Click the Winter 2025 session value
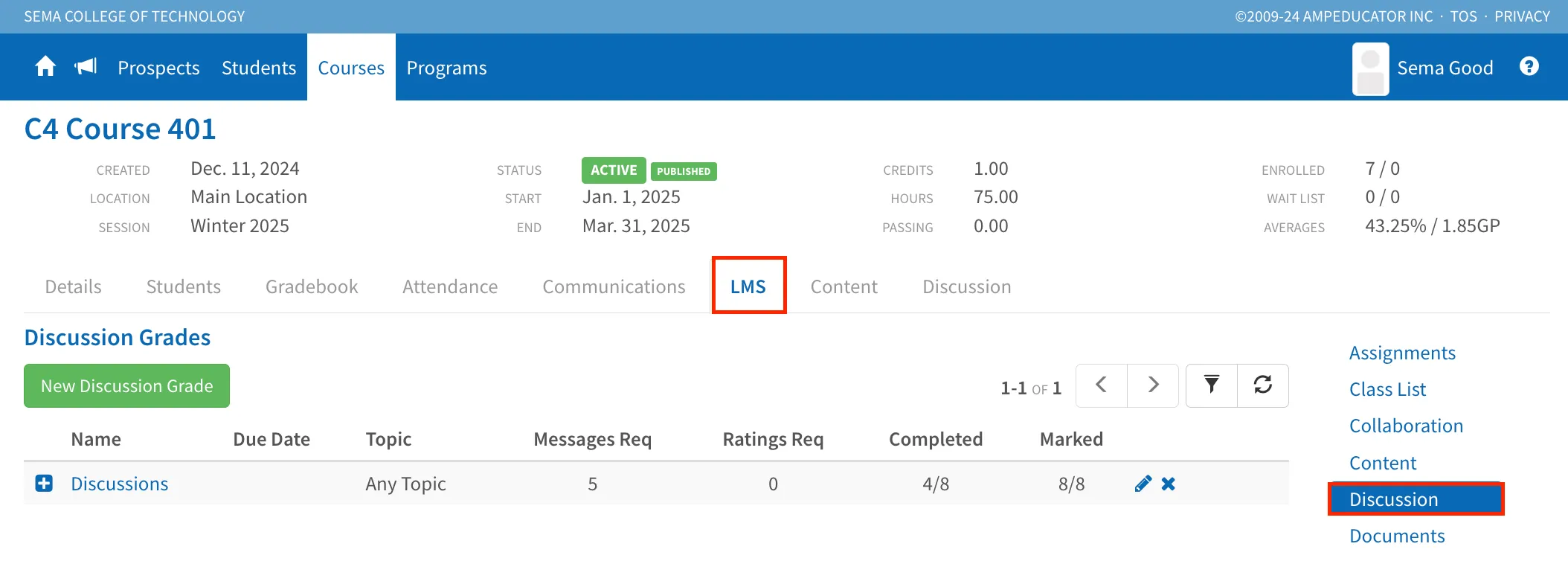 point(240,225)
